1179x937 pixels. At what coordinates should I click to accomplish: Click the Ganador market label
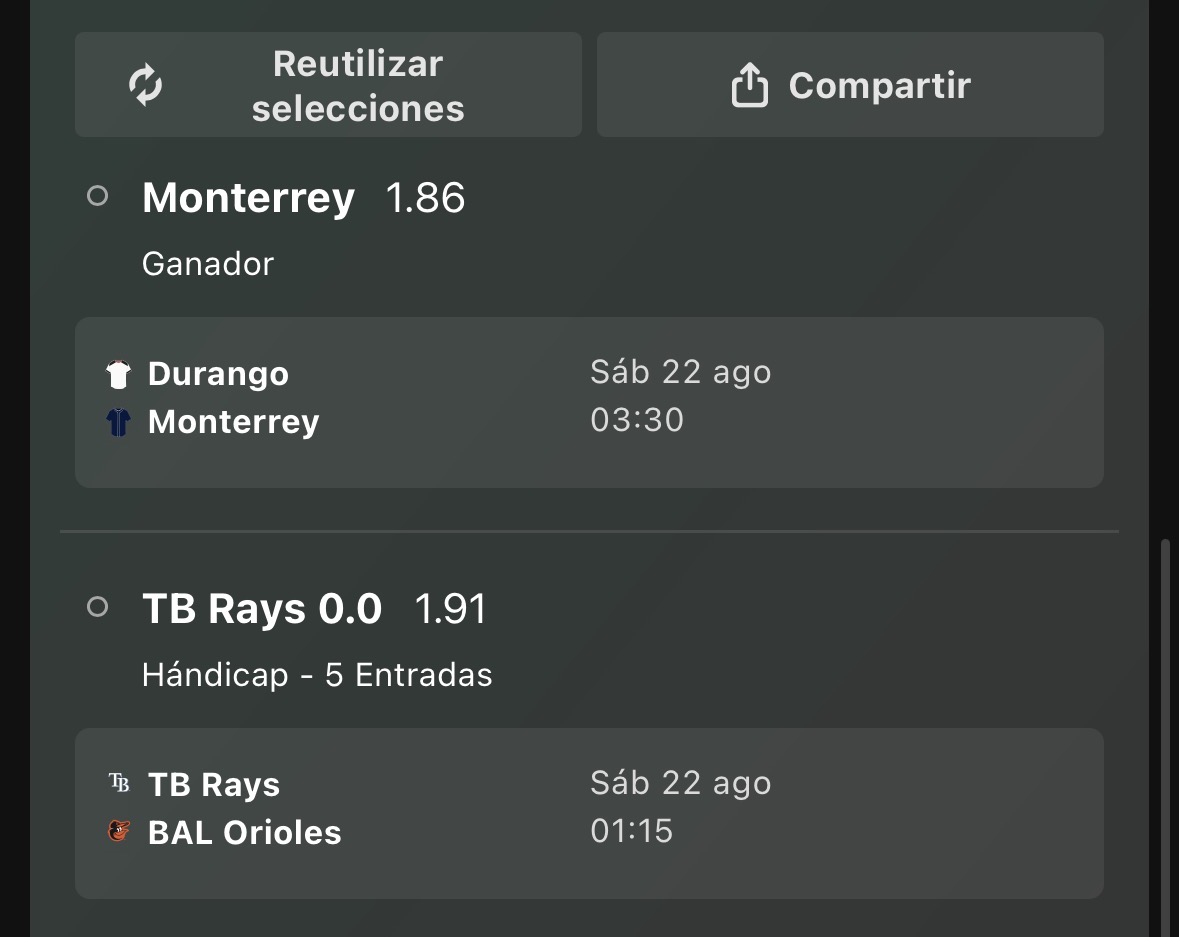(208, 264)
